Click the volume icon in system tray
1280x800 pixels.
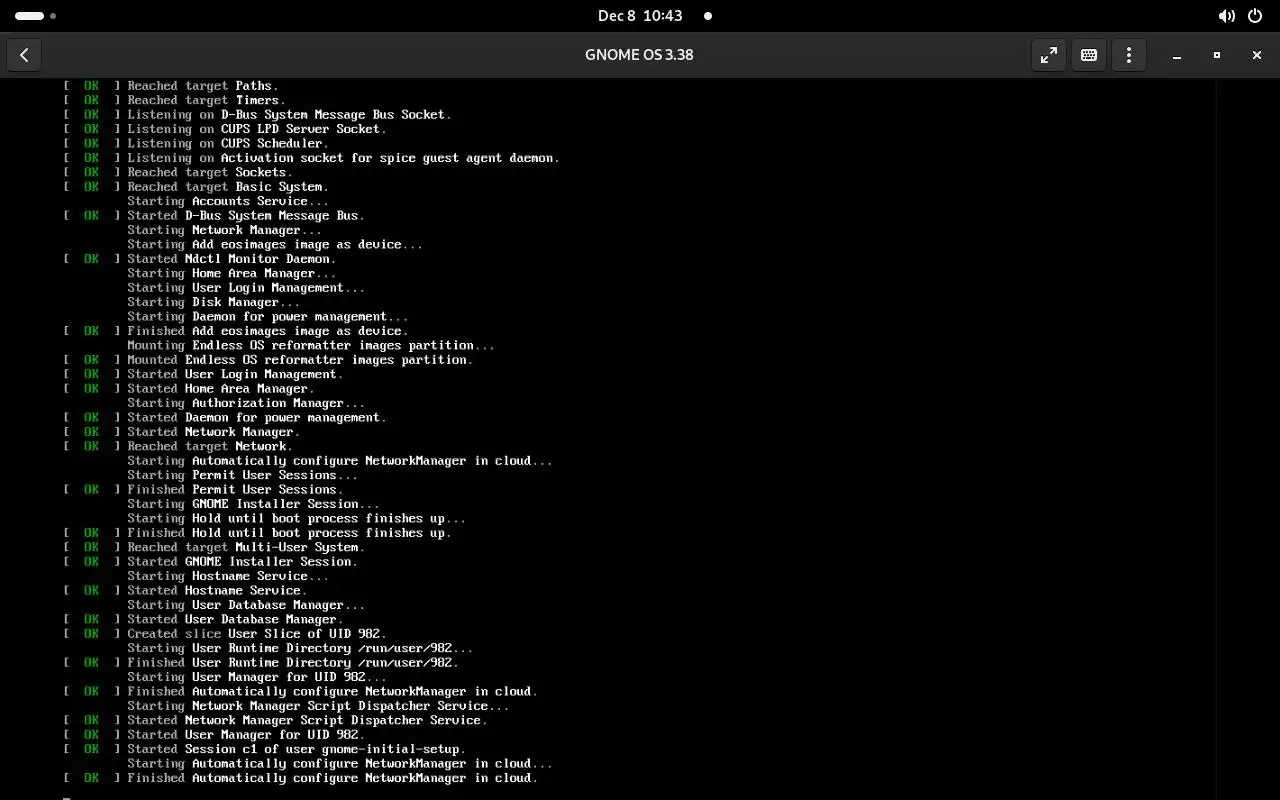tap(1226, 16)
